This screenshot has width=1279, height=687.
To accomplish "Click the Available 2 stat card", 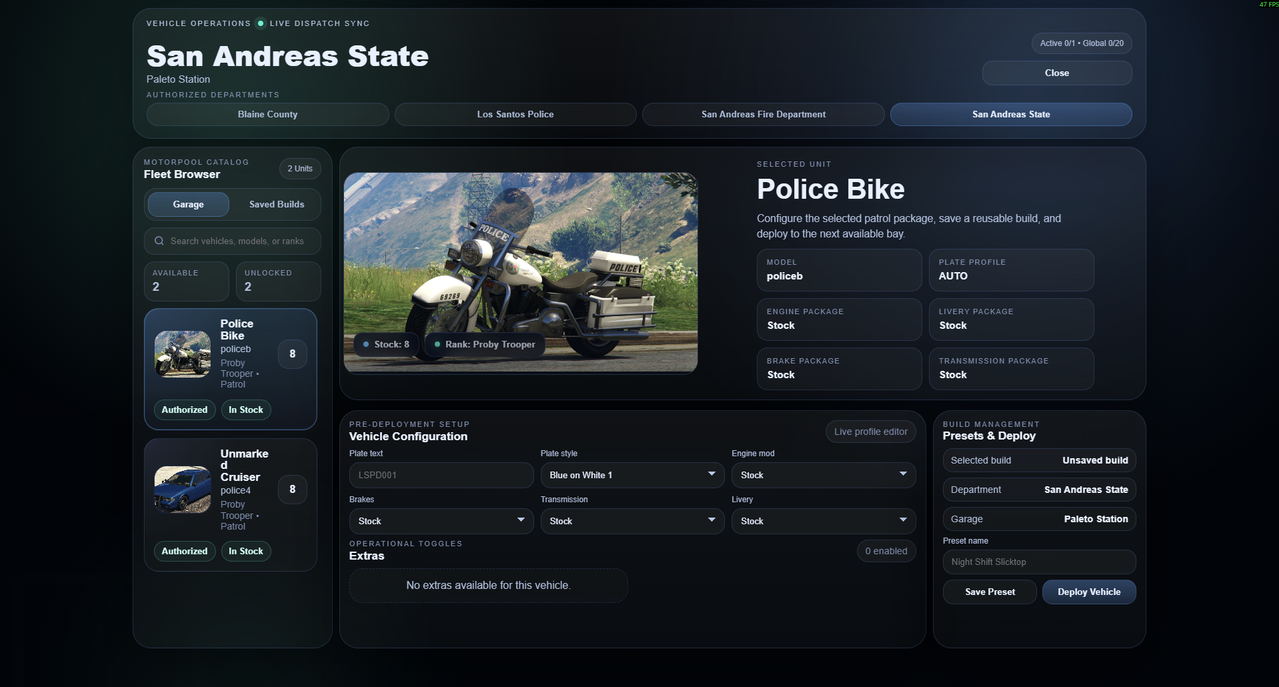I will [186, 281].
